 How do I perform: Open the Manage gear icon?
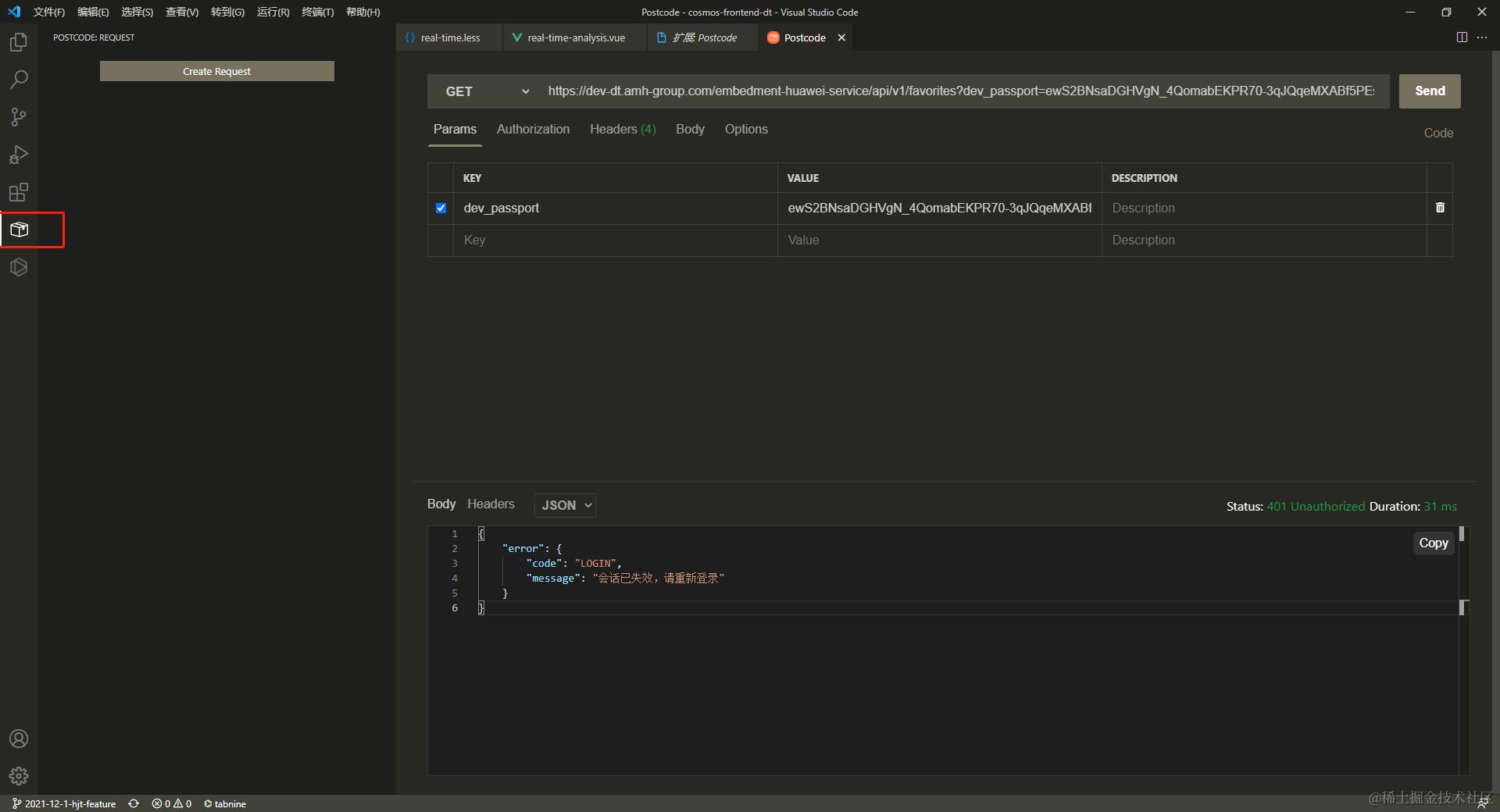point(19,776)
